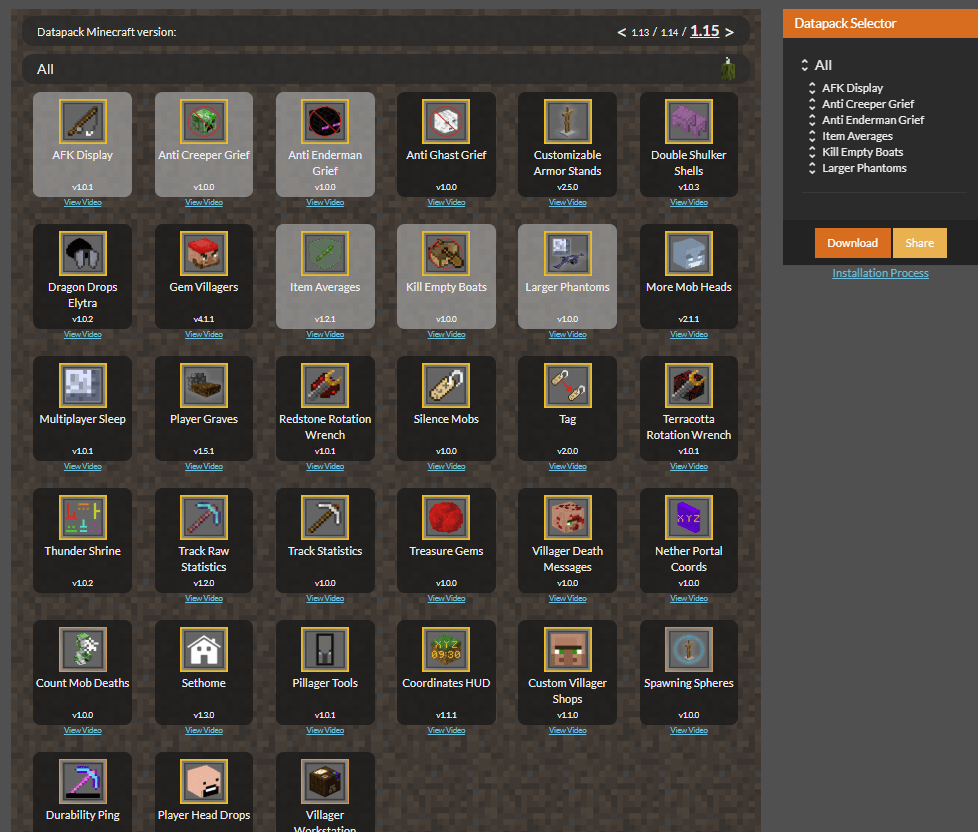Click reorder arrows beside Larger Phantoms

(812, 168)
